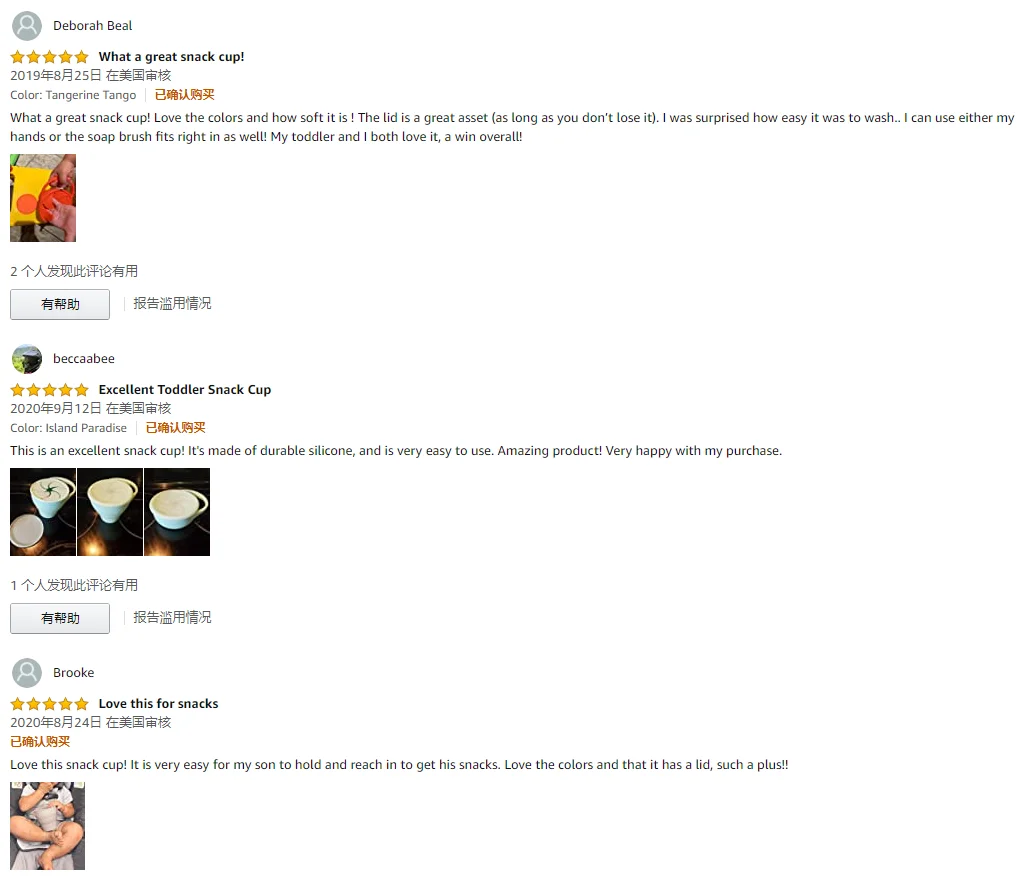Open Brooke's photo of child holding cup
1027x886 pixels.
pos(47,826)
